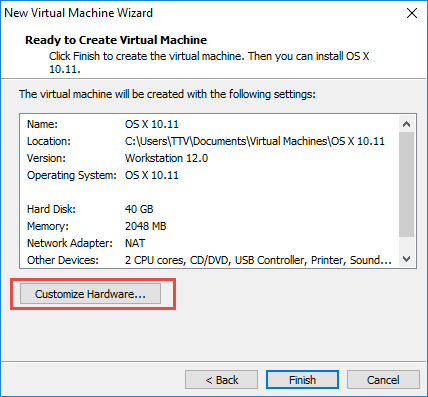Open the Customize Hardware dialog
The height and width of the screenshot is (397, 428).
[x=90, y=294]
